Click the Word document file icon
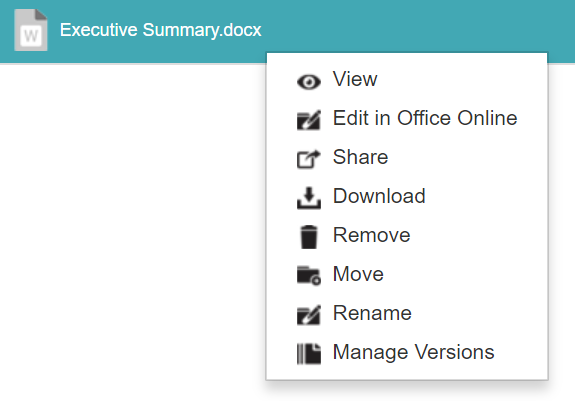The image size is (575, 401). click(x=31, y=30)
